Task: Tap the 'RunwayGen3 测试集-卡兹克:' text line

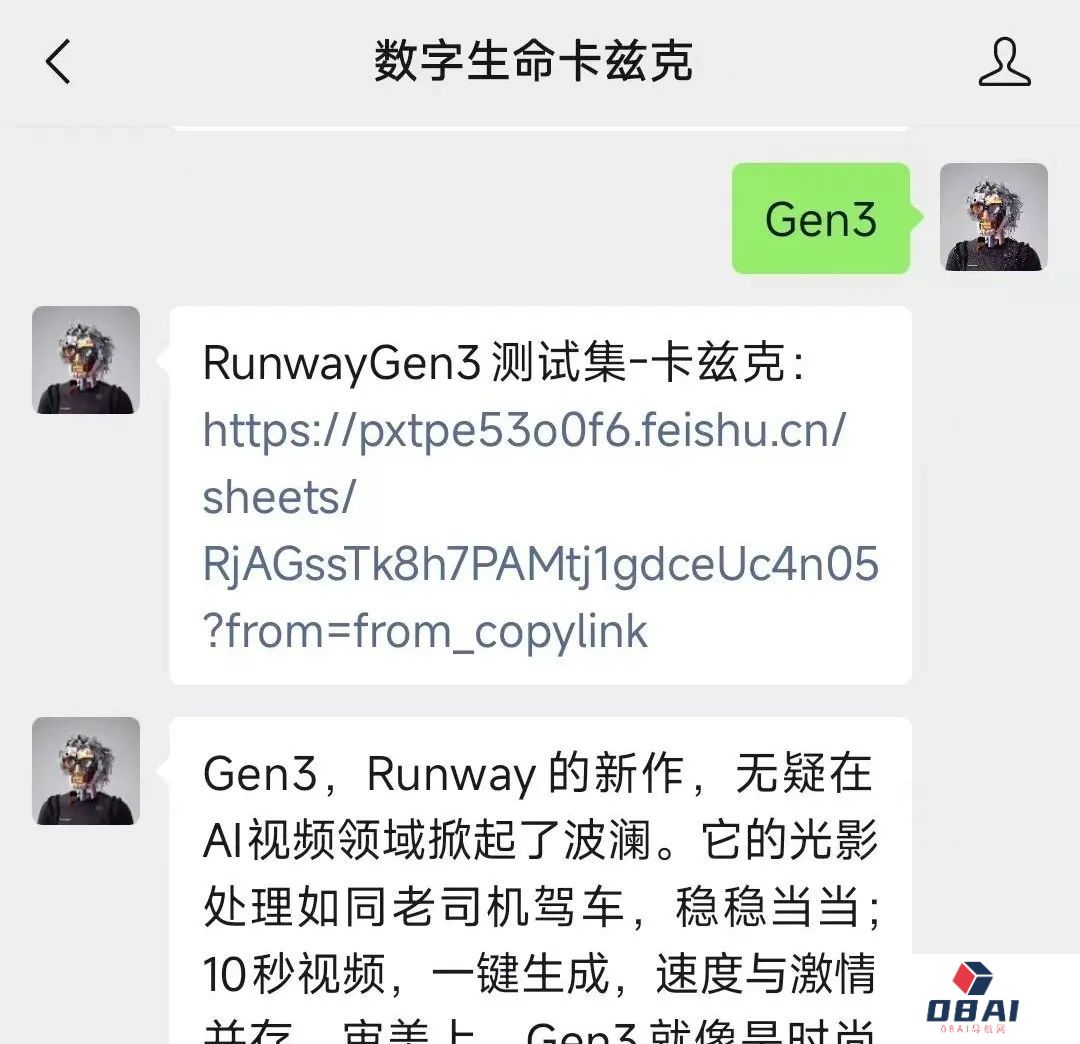Action: coord(503,362)
